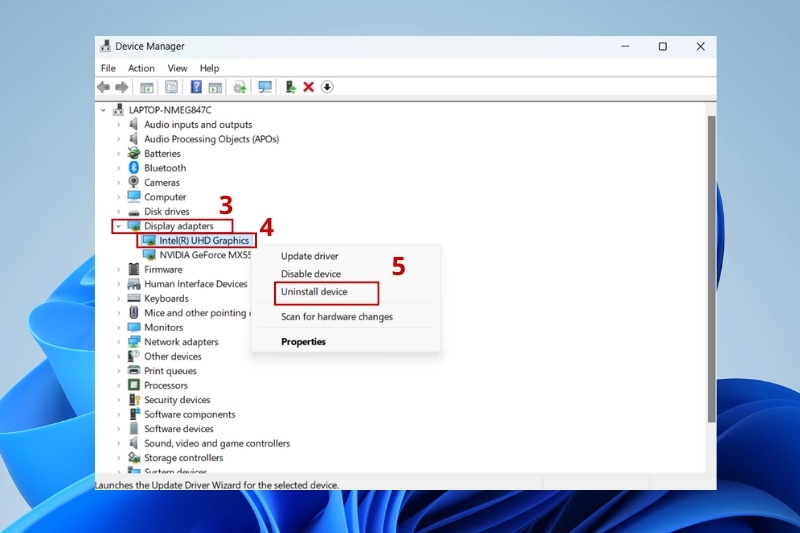This screenshot has height=533, width=800.
Task: Click the vertical scrollbar thumb
Action: [x=711, y=269]
